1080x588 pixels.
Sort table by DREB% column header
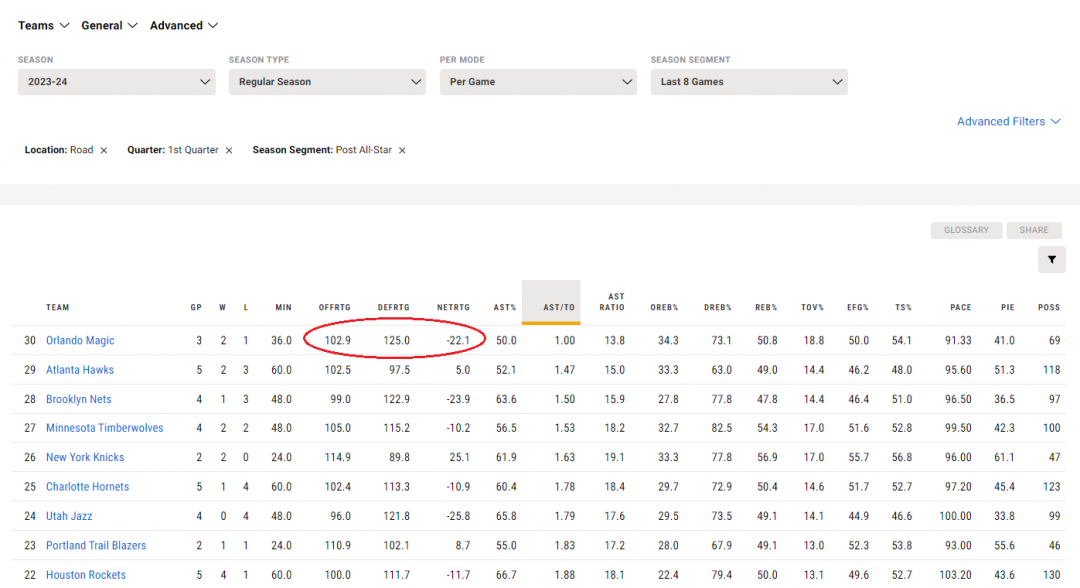(x=718, y=308)
